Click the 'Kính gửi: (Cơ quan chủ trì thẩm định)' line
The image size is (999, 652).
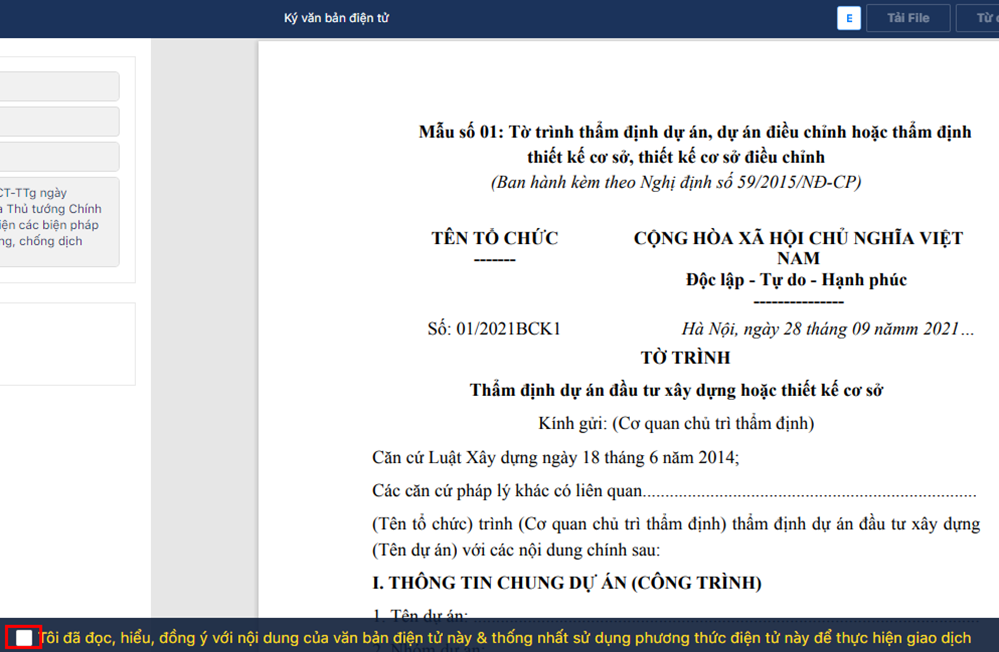[676, 423]
